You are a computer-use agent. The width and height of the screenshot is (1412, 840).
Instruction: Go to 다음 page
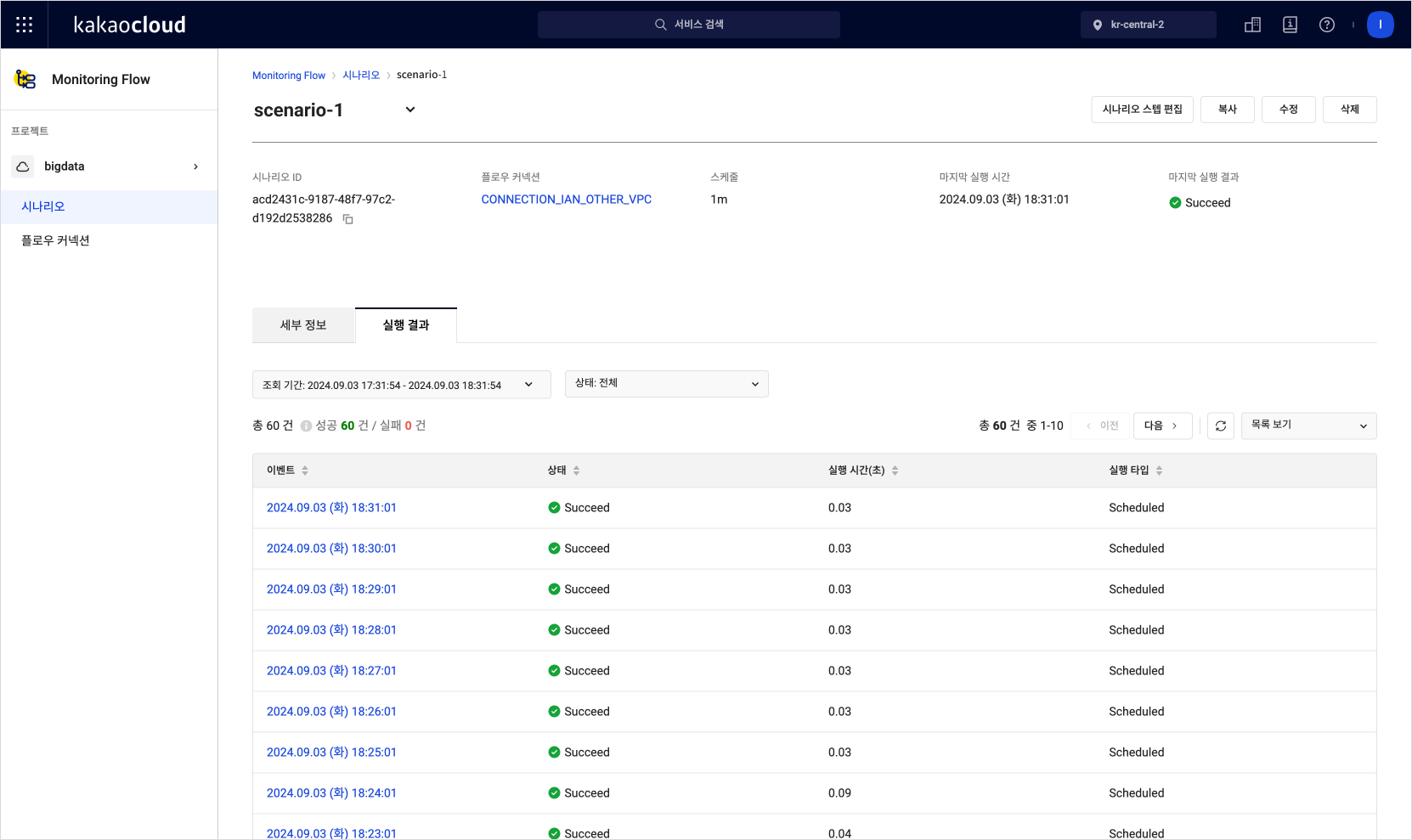1163,426
